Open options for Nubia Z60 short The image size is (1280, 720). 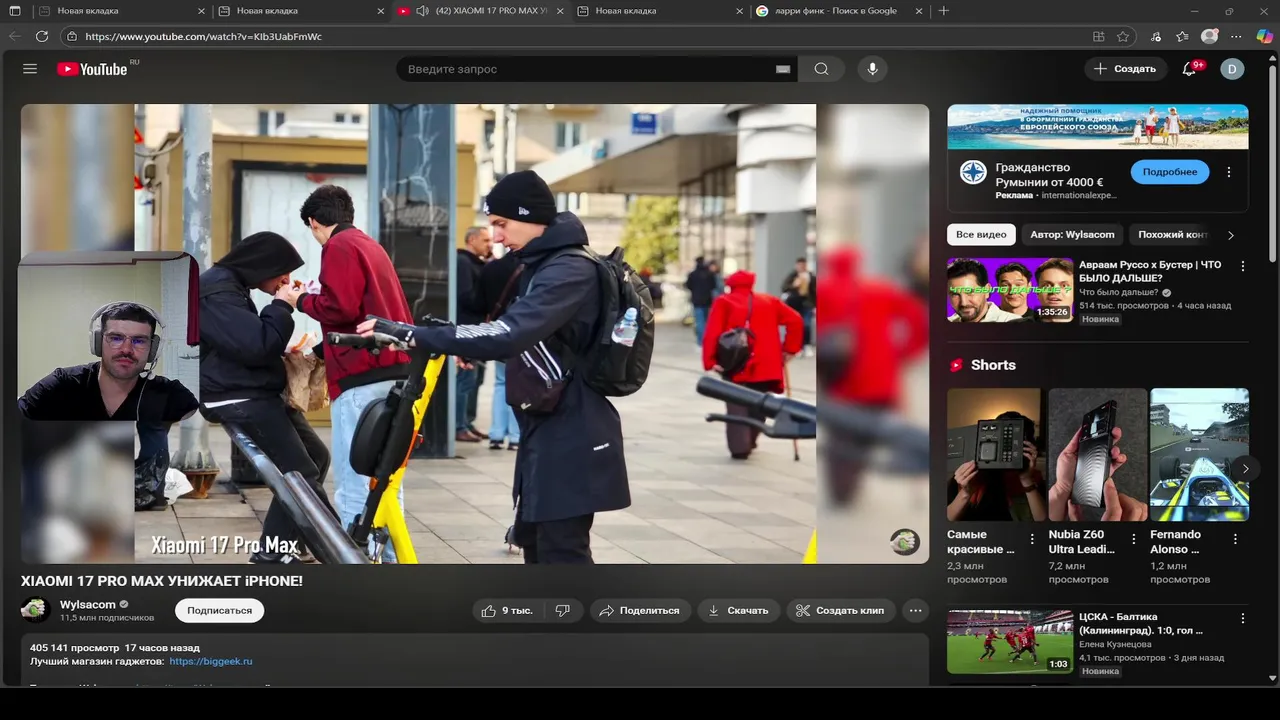coord(1134,539)
